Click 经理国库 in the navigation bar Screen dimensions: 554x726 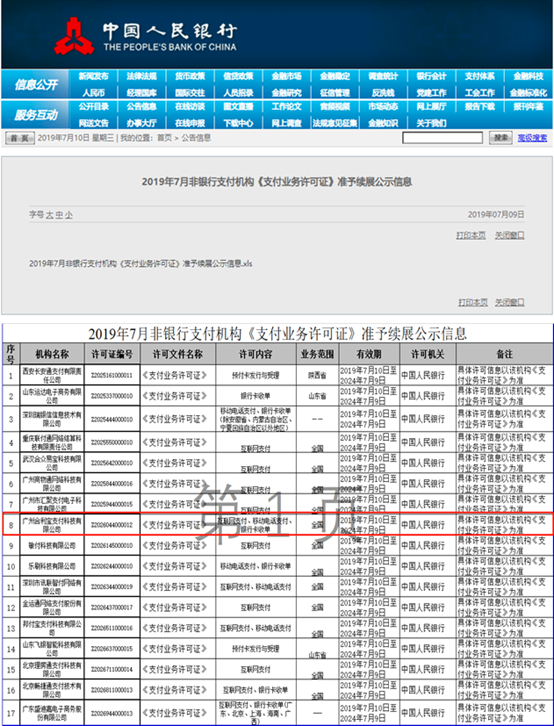click(142, 93)
